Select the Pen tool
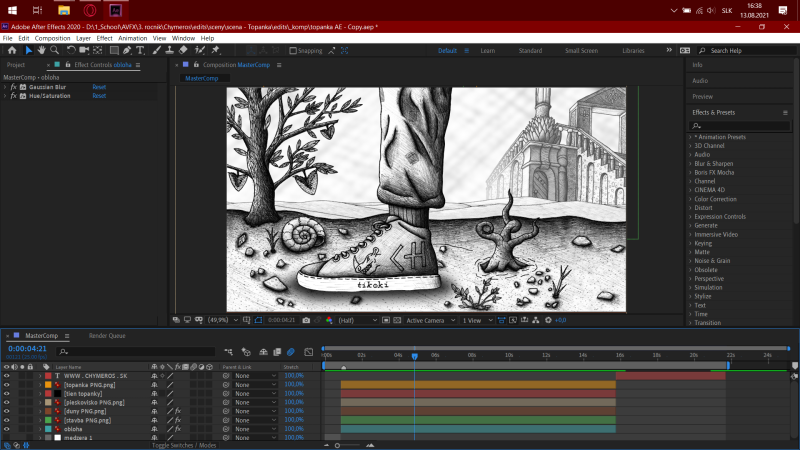800x450 pixels. pyautogui.click(x=127, y=50)
